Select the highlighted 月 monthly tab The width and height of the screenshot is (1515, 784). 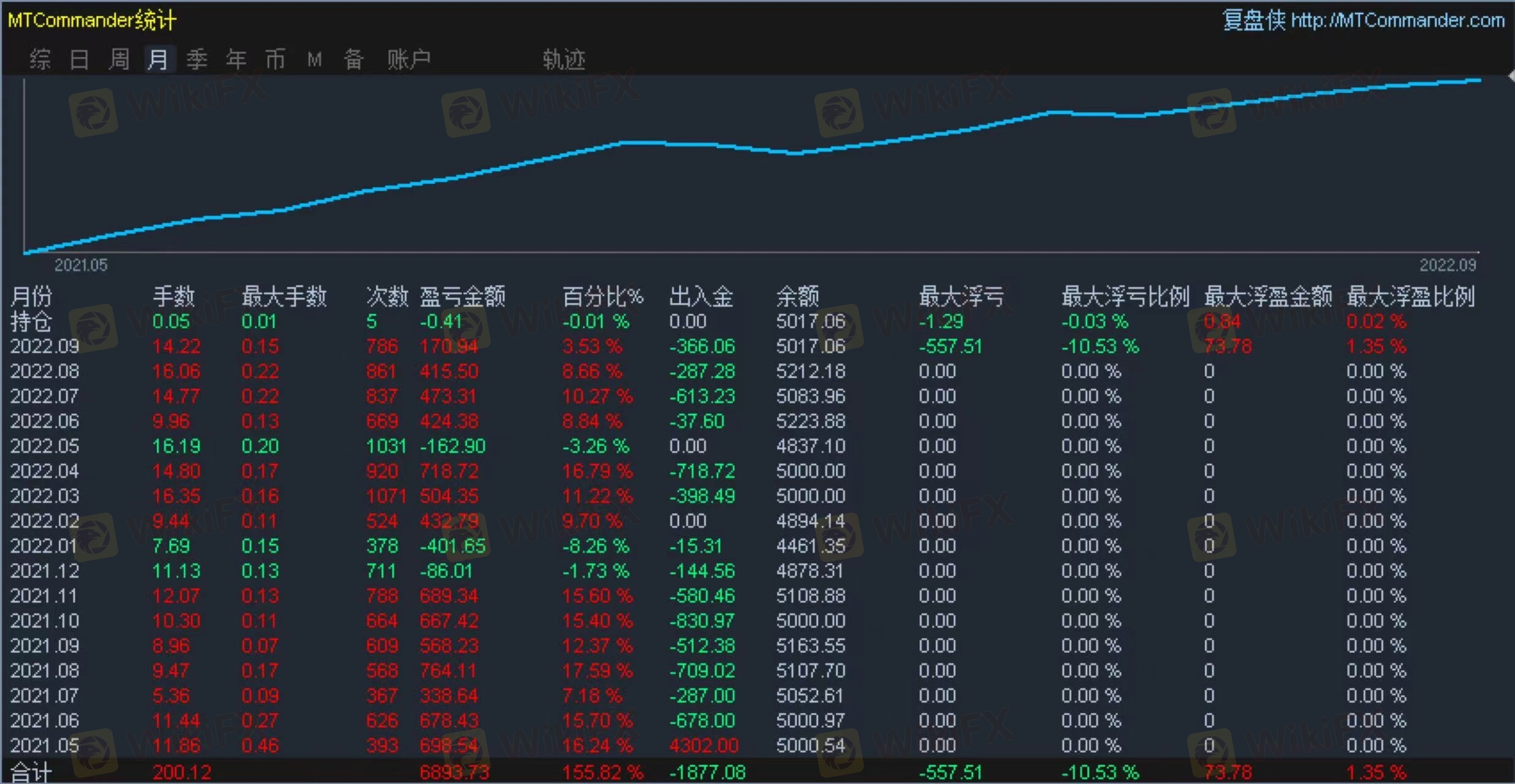coord(158,59)
